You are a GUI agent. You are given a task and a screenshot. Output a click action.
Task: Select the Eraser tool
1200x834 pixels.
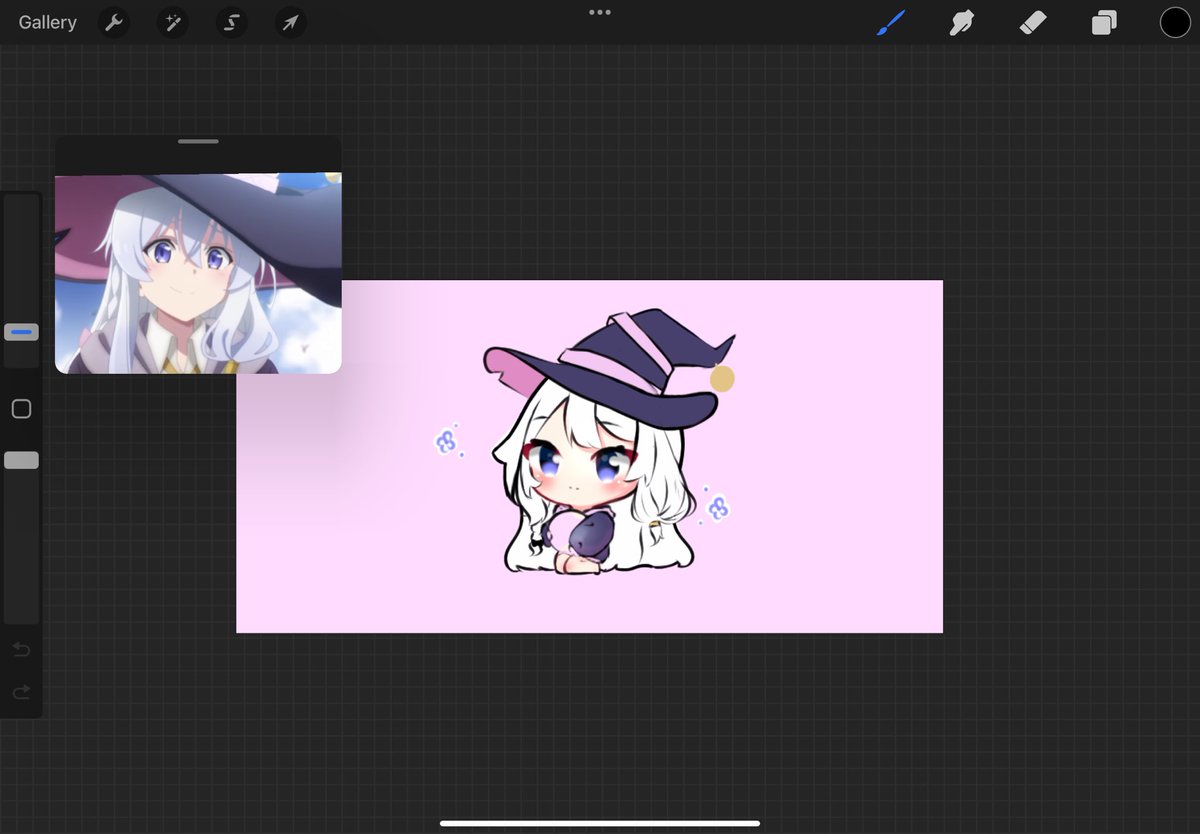tap(1033, 22)
